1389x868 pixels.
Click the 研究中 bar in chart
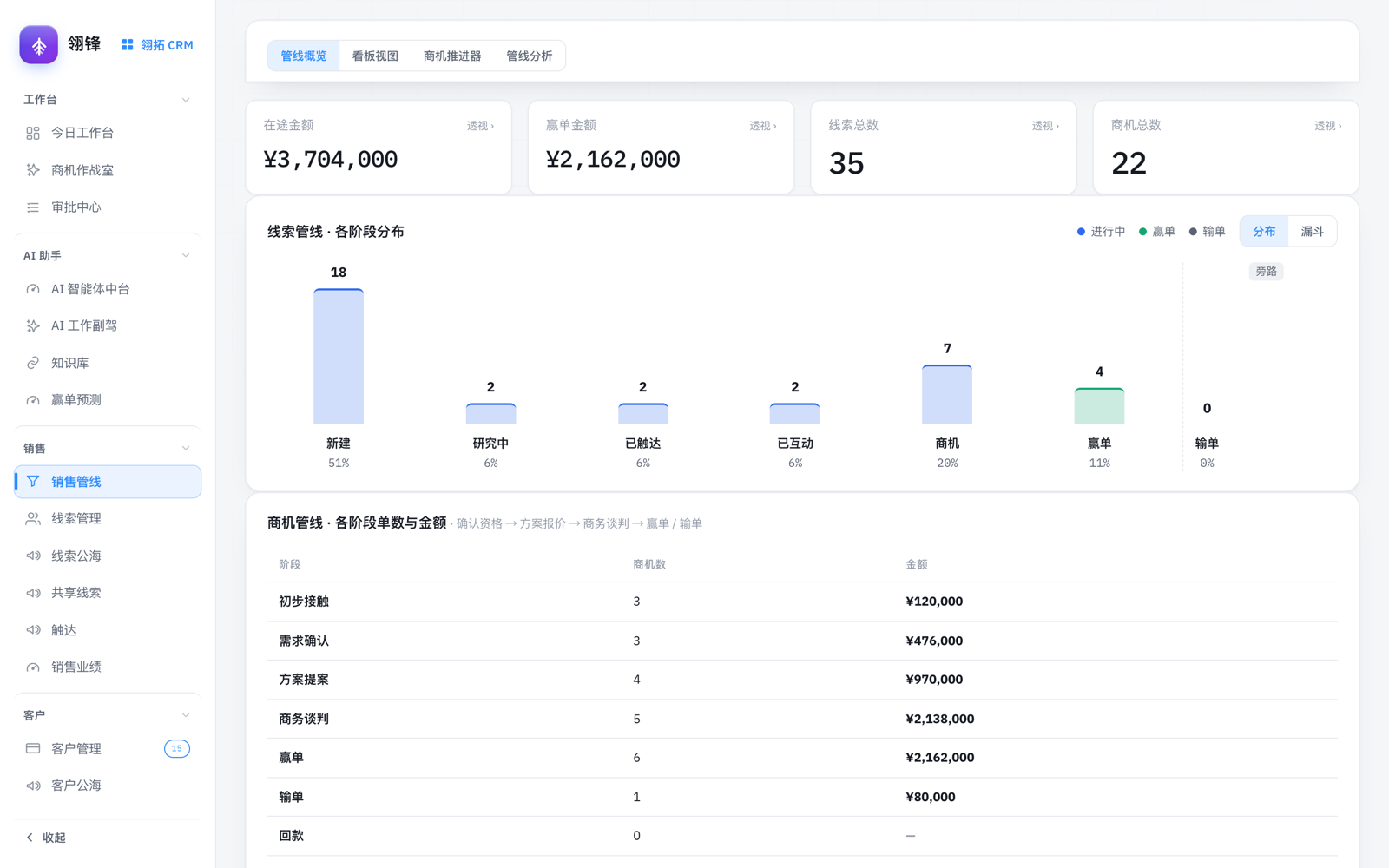click(490, 414)
